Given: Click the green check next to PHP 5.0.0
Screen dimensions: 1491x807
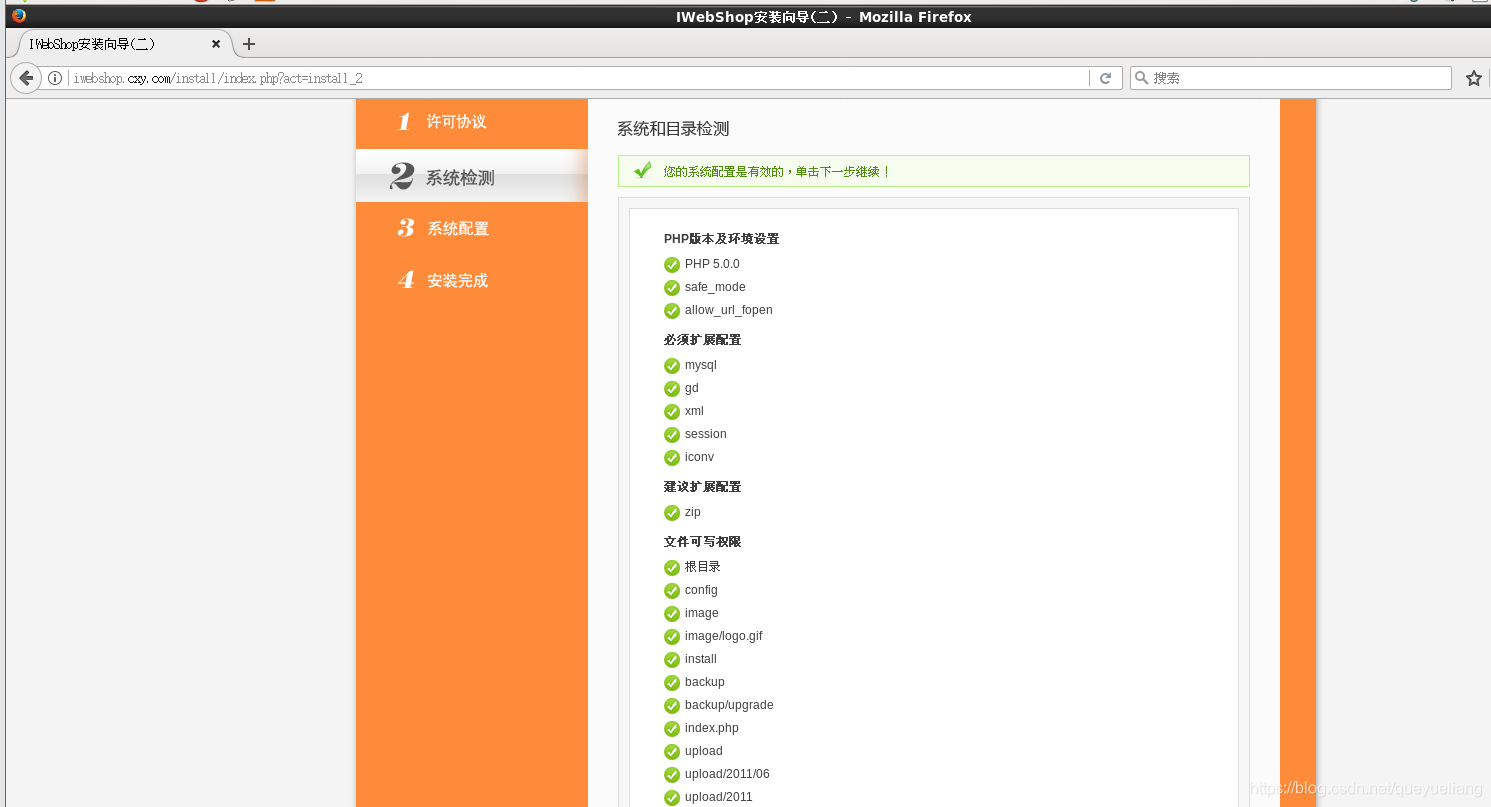Looking at the screenshot, I should tap(672, 265).
